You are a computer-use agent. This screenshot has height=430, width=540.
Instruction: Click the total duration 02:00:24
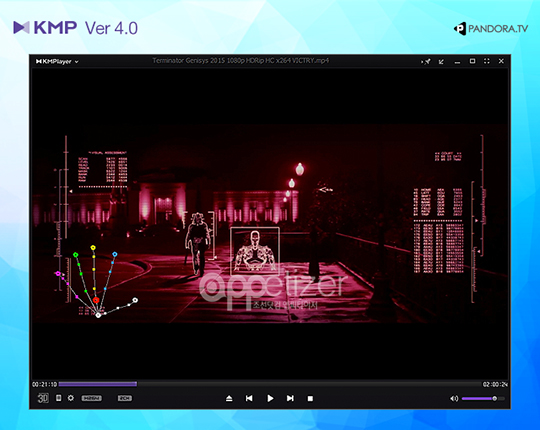pyautogui.click(x=495, y=384)
